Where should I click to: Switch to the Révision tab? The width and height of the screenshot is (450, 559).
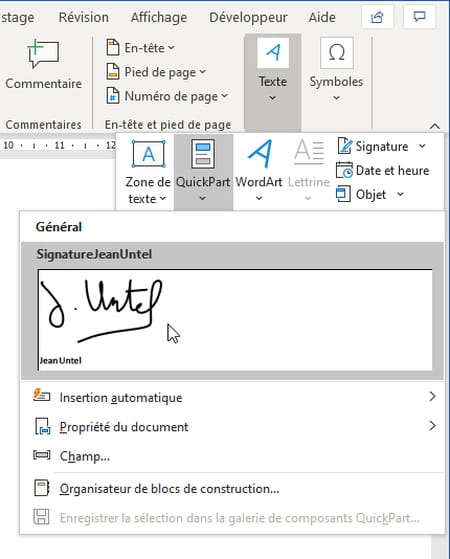tap(83, 17)
